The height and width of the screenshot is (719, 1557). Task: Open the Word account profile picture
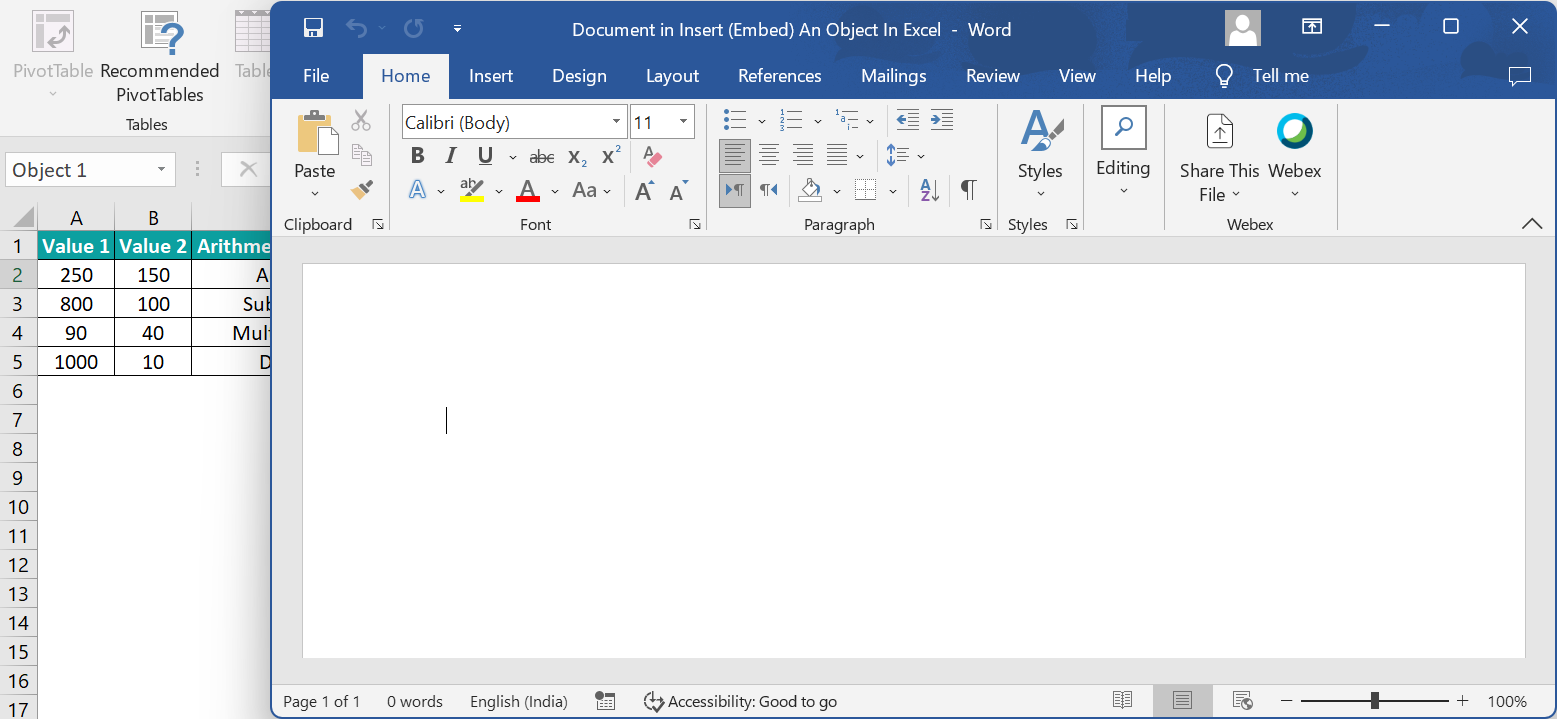click(1243, 28)
